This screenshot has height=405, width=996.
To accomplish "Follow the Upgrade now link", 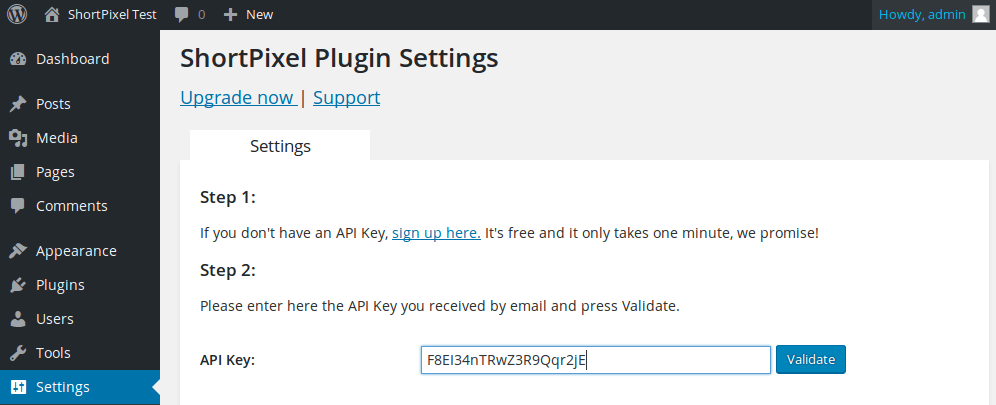I will pos(239,98).
